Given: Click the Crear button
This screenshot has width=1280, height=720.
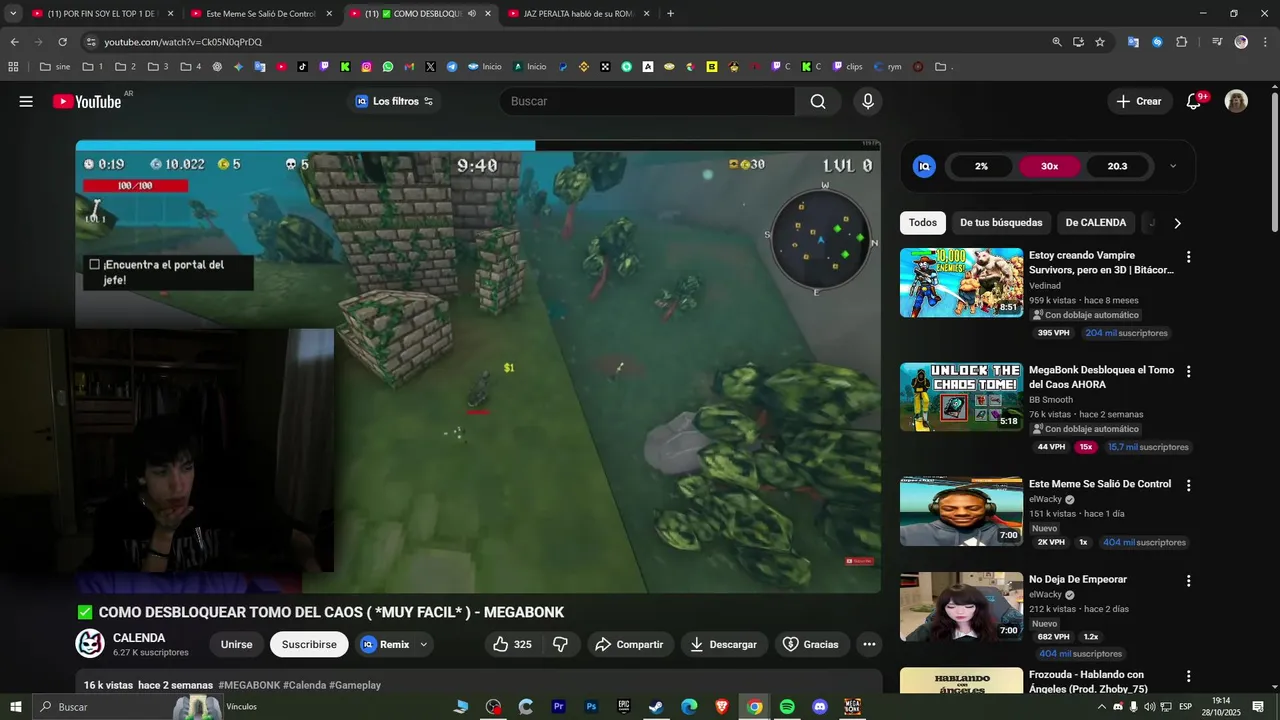Looking at the screenshot, I should coord(1139,101).
